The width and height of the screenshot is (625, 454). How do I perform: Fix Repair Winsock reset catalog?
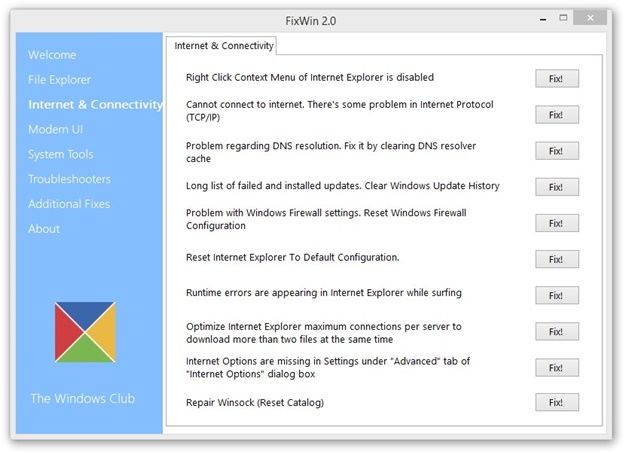557,402
